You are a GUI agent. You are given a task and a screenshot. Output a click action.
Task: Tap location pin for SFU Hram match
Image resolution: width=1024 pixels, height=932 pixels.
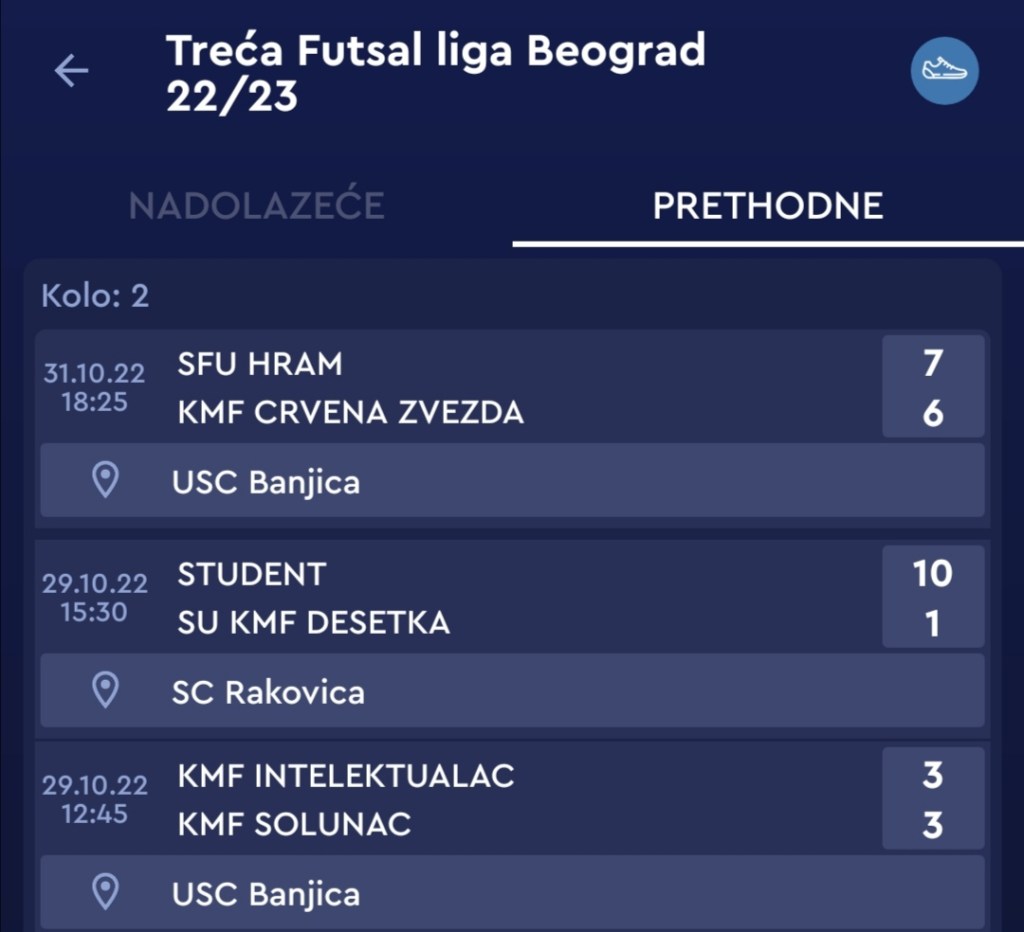pos(105,481)
